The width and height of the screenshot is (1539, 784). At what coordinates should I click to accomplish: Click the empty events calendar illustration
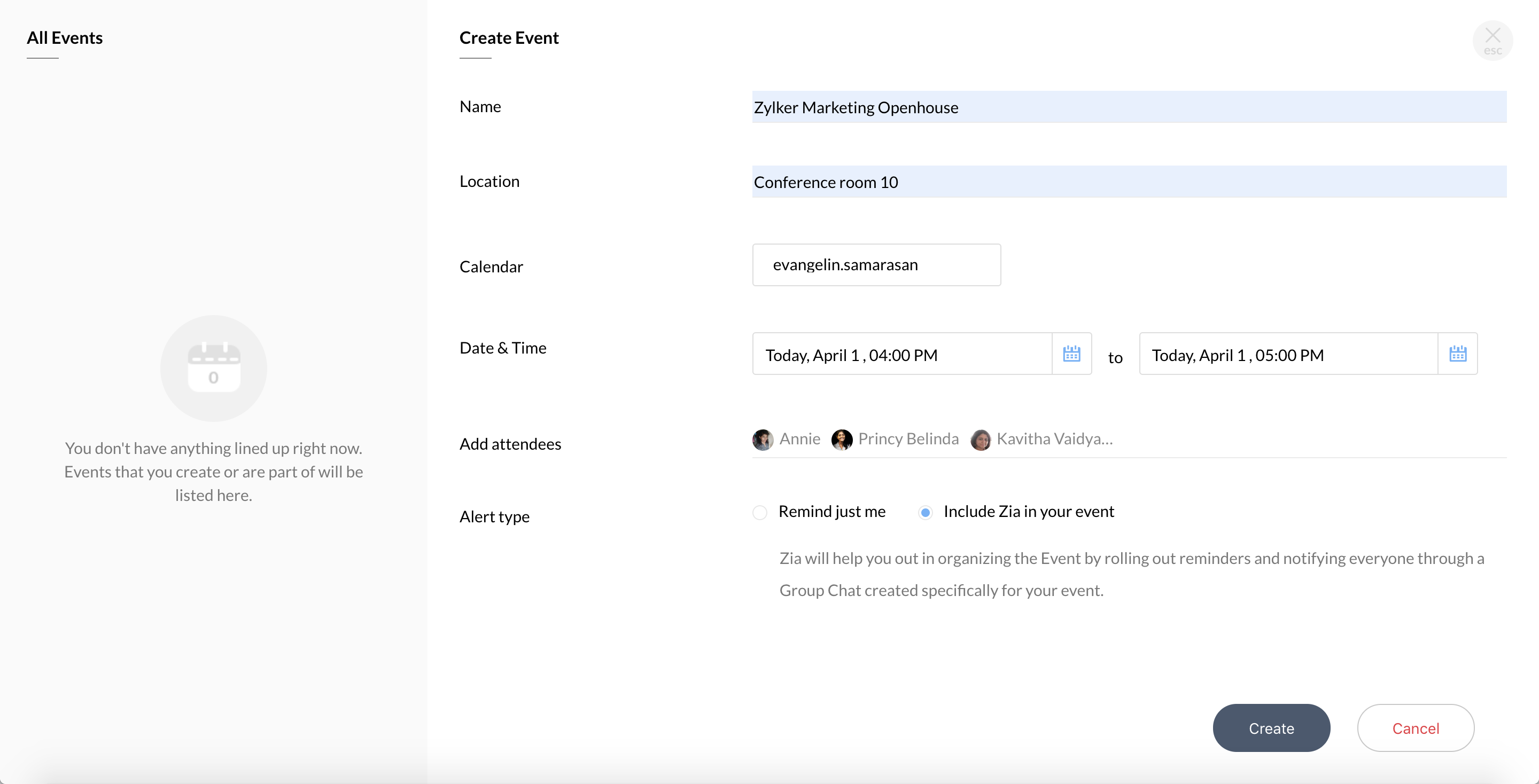click(213, 368)
